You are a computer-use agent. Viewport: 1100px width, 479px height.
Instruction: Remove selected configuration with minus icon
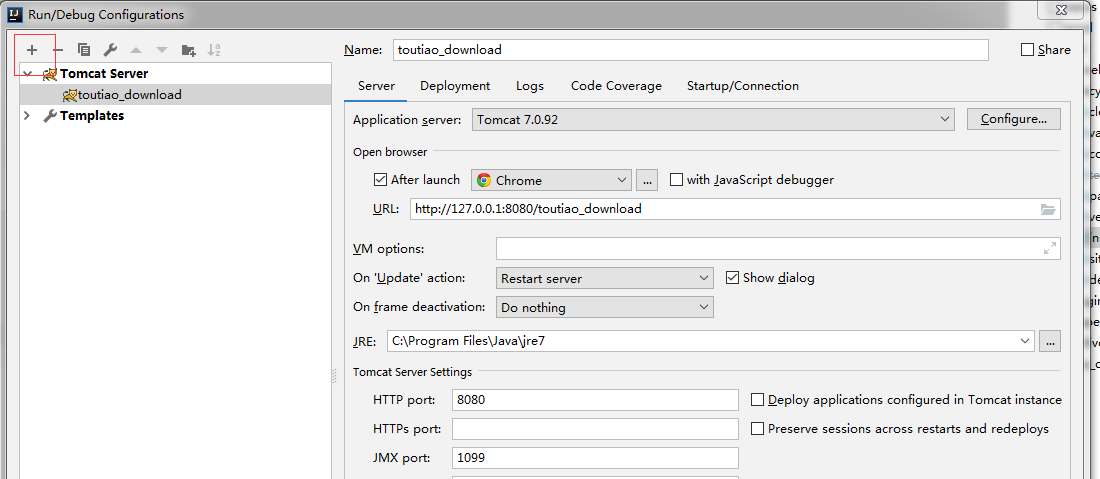[x=58, y=50]
